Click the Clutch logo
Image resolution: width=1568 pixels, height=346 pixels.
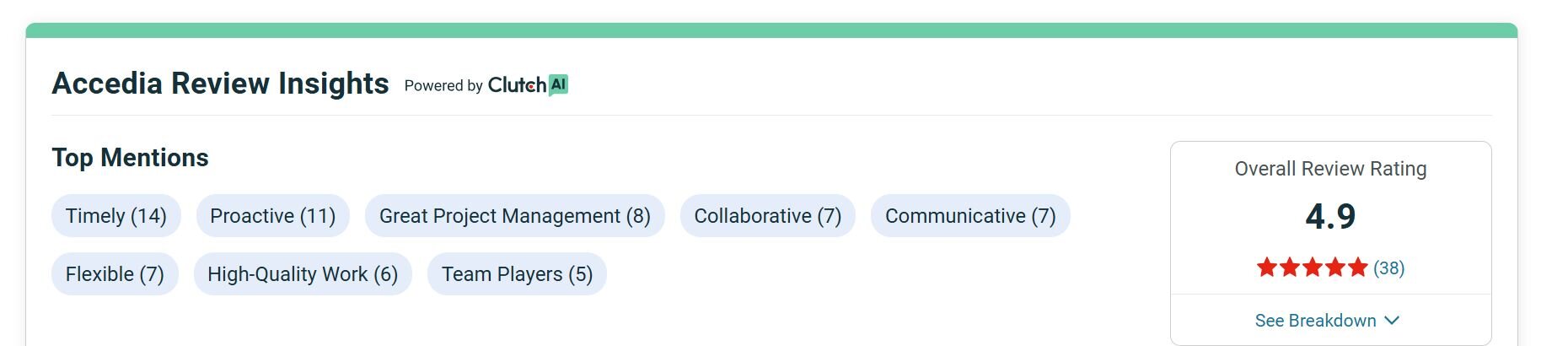click(516, 85)
